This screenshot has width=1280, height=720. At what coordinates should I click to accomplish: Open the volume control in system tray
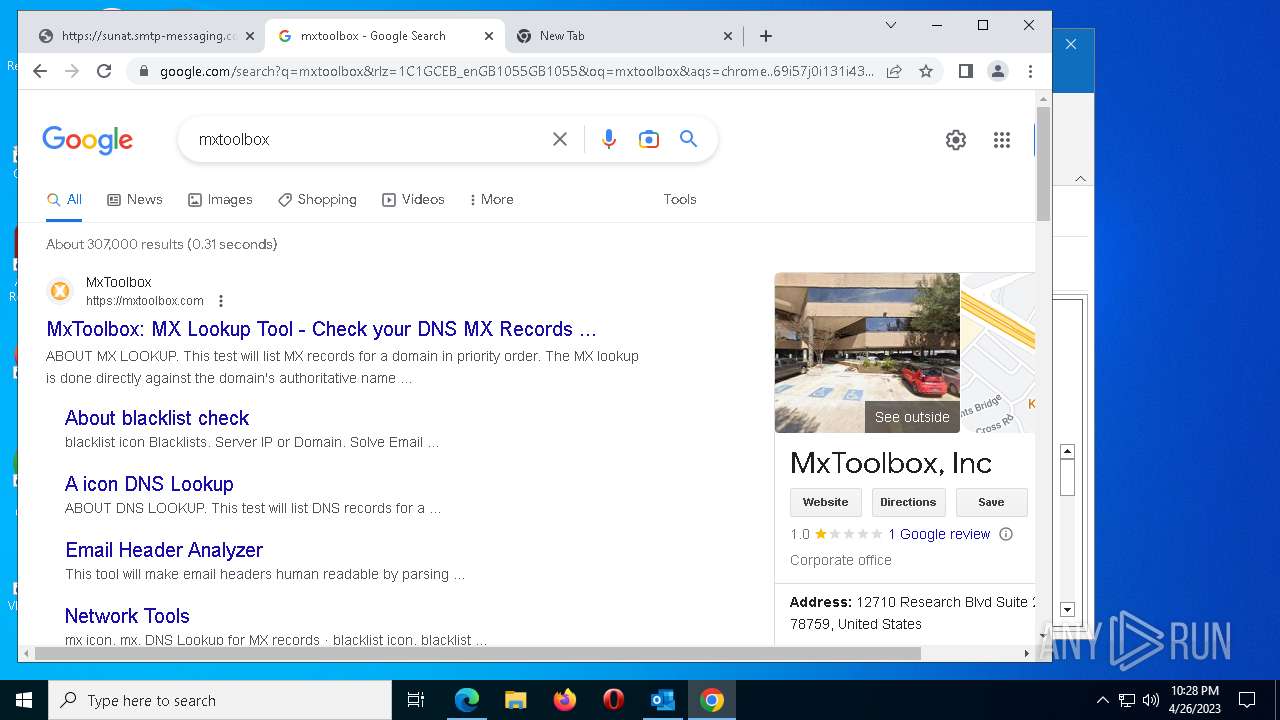click(x=1151, y=700)
